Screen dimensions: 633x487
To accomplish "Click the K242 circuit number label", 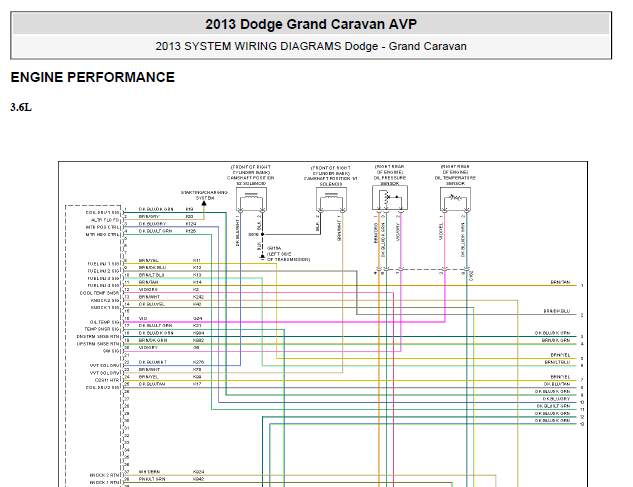I will point(198,297).
